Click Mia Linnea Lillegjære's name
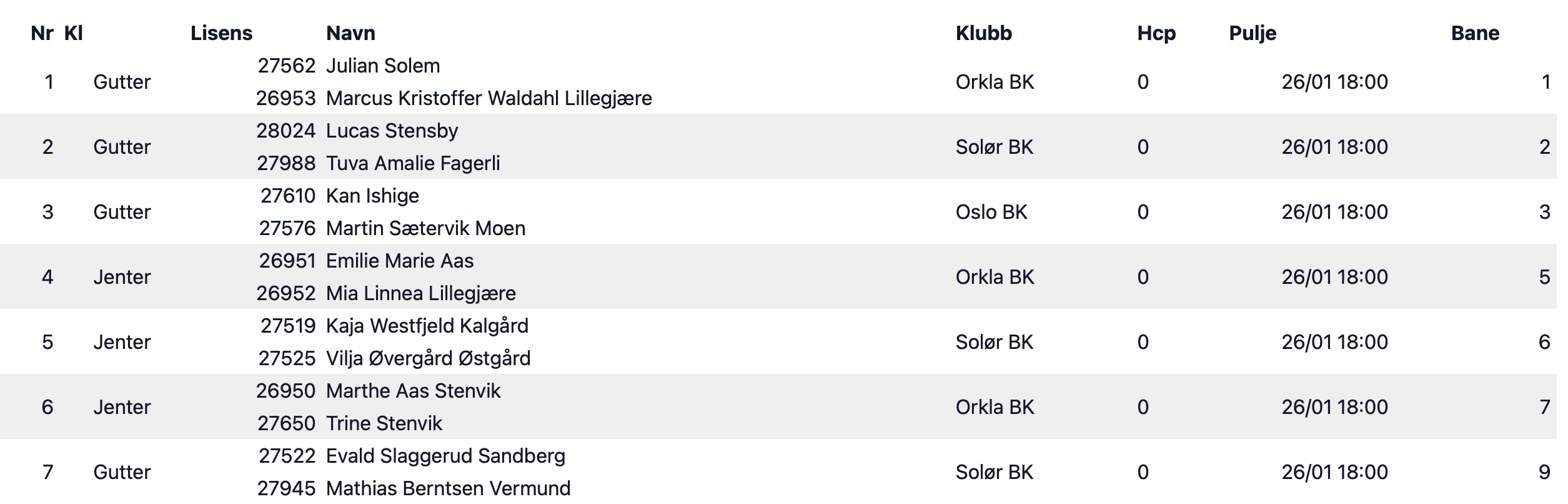Viewport: 1568px width, 504px height. tap(421, 293)
